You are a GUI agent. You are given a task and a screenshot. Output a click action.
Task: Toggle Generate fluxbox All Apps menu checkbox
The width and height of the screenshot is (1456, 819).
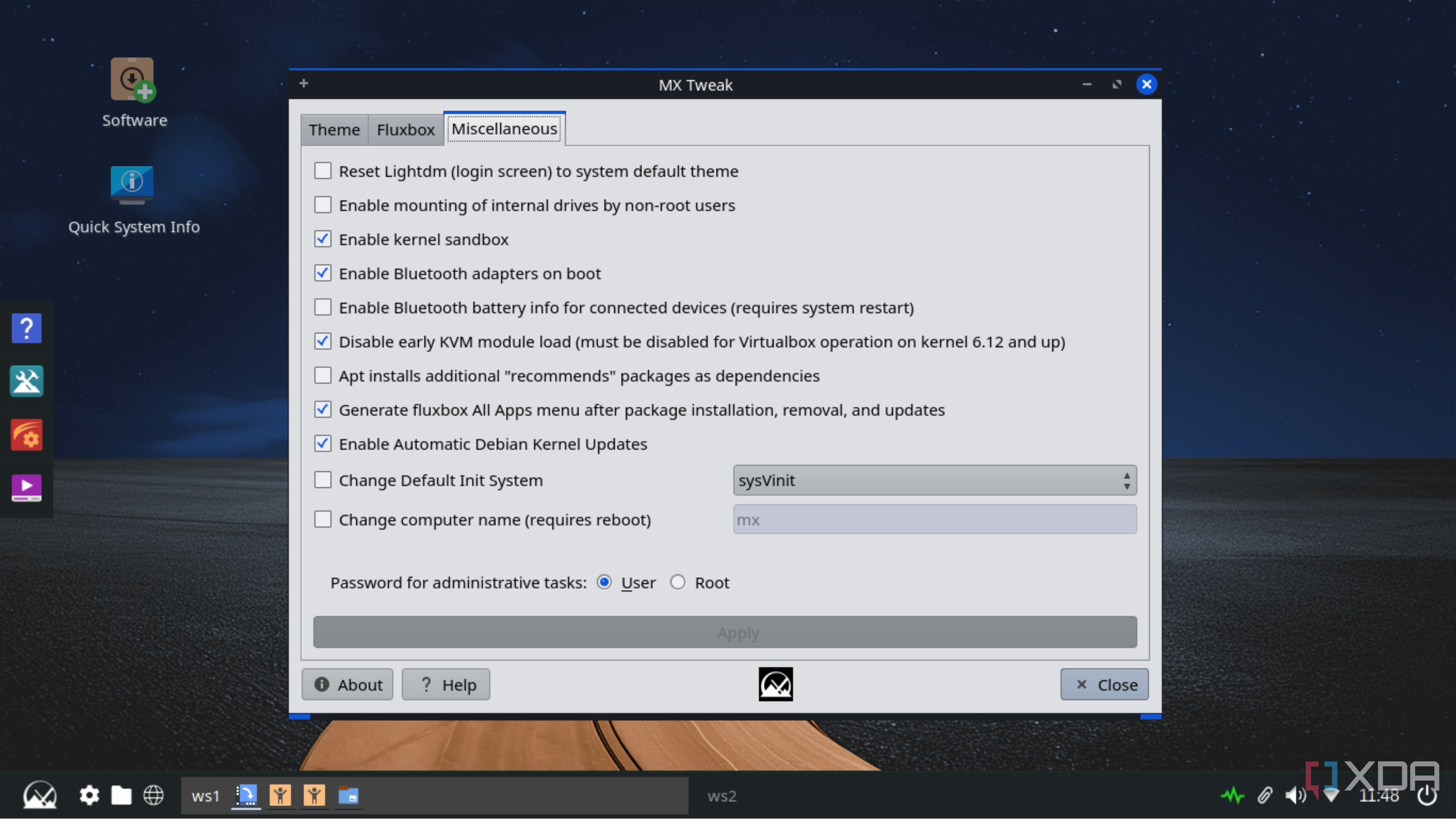tap(323, 410)
